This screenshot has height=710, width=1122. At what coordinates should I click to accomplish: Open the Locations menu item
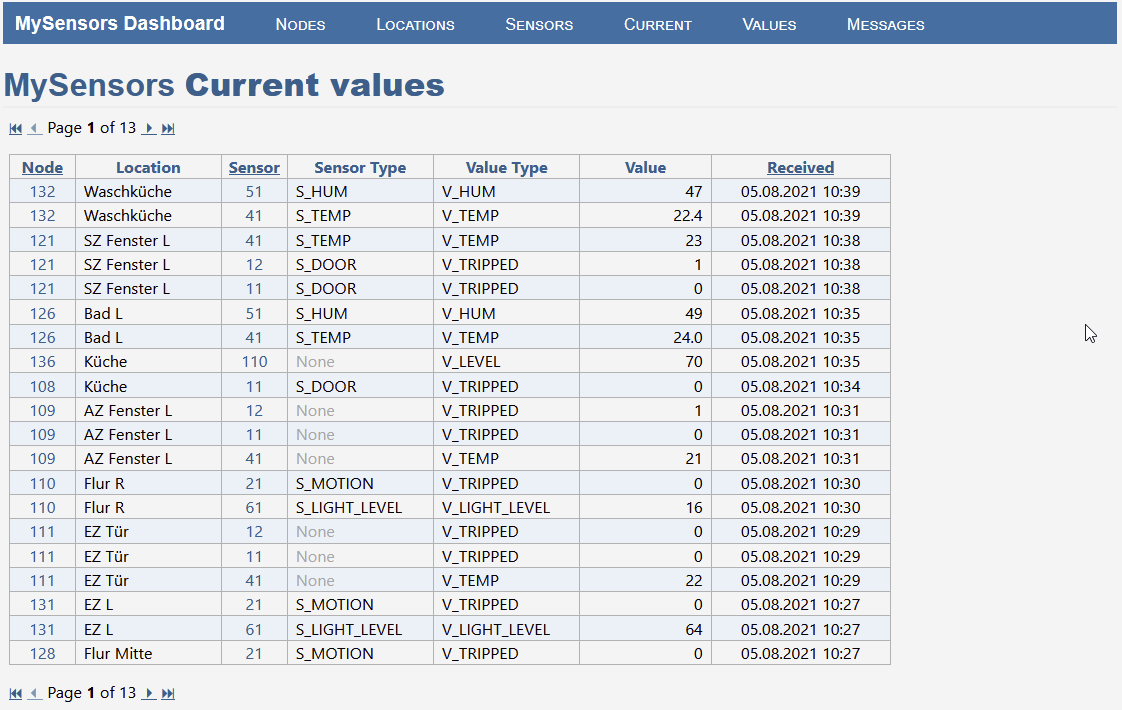tap(415, 24)
